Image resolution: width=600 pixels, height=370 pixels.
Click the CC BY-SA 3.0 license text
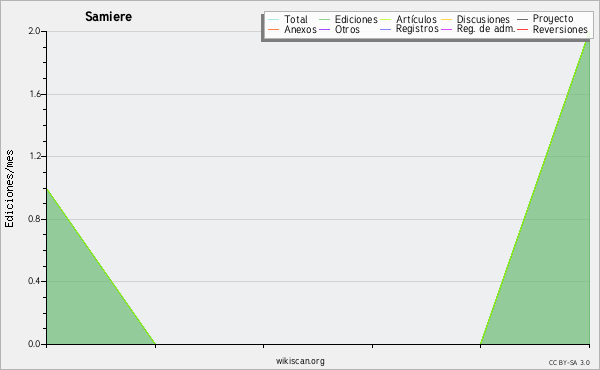tap(569, 363)
